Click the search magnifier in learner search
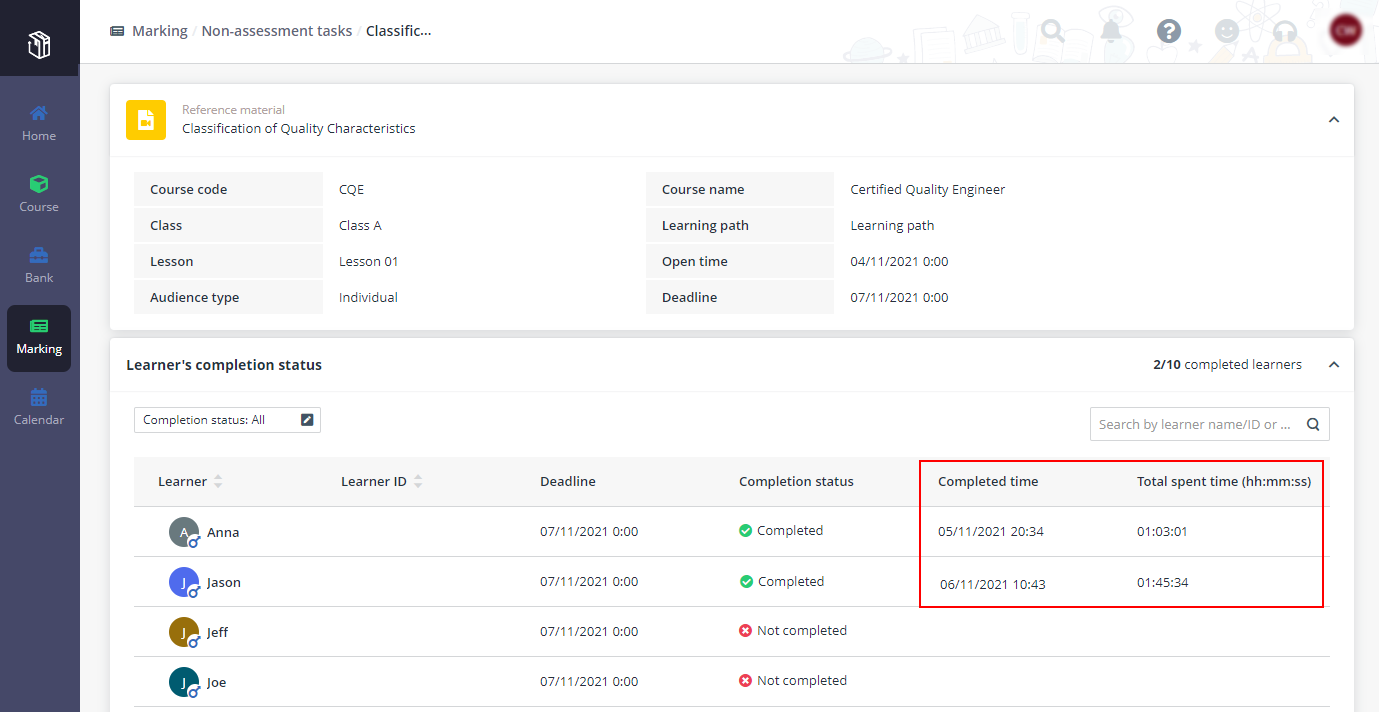Screen dimensions: 1379x712 (1313, 424)
